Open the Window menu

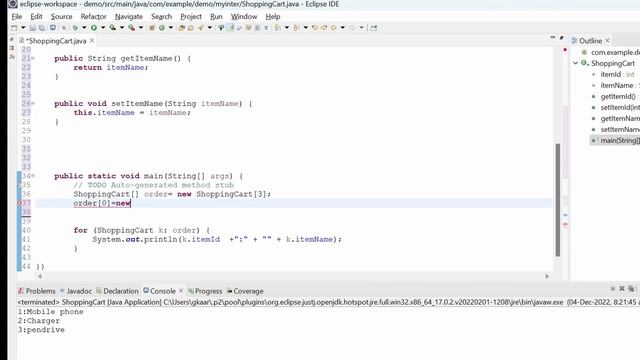click(244, 16)
